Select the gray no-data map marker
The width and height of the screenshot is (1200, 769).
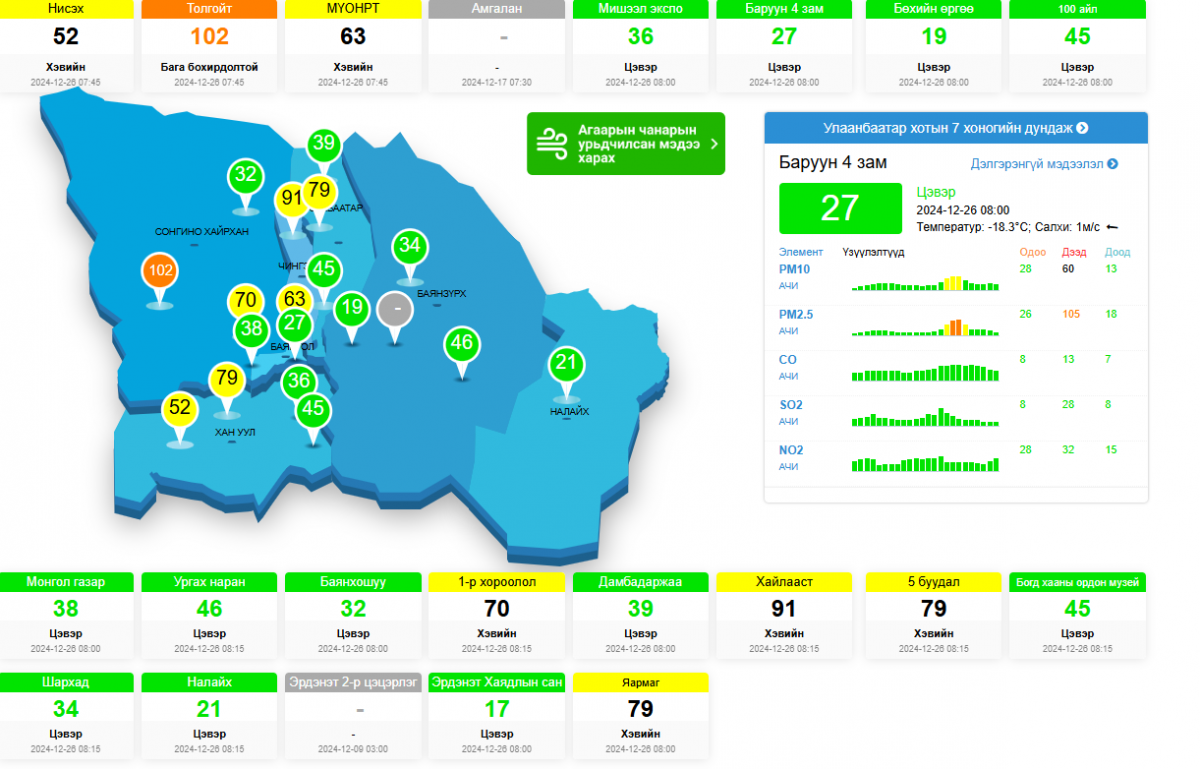(x=397, y=309)
